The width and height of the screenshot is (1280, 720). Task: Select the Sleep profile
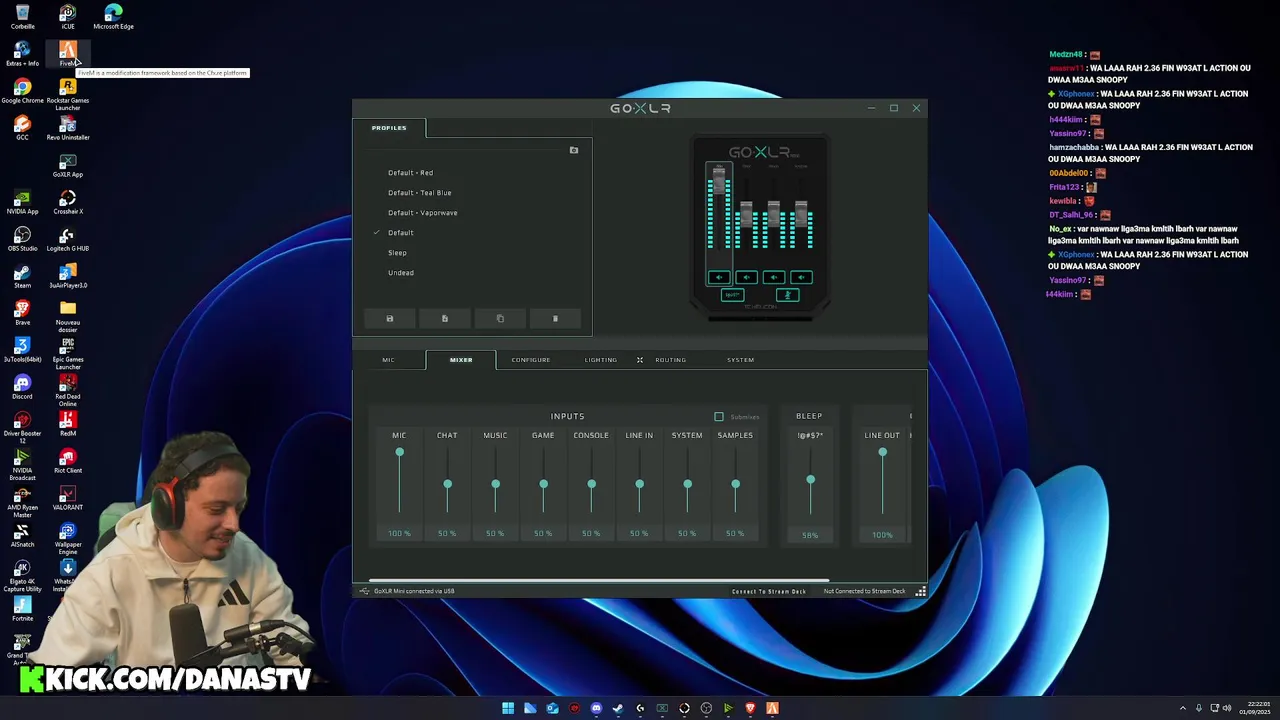pyautogui.click(x=397, y=253)
